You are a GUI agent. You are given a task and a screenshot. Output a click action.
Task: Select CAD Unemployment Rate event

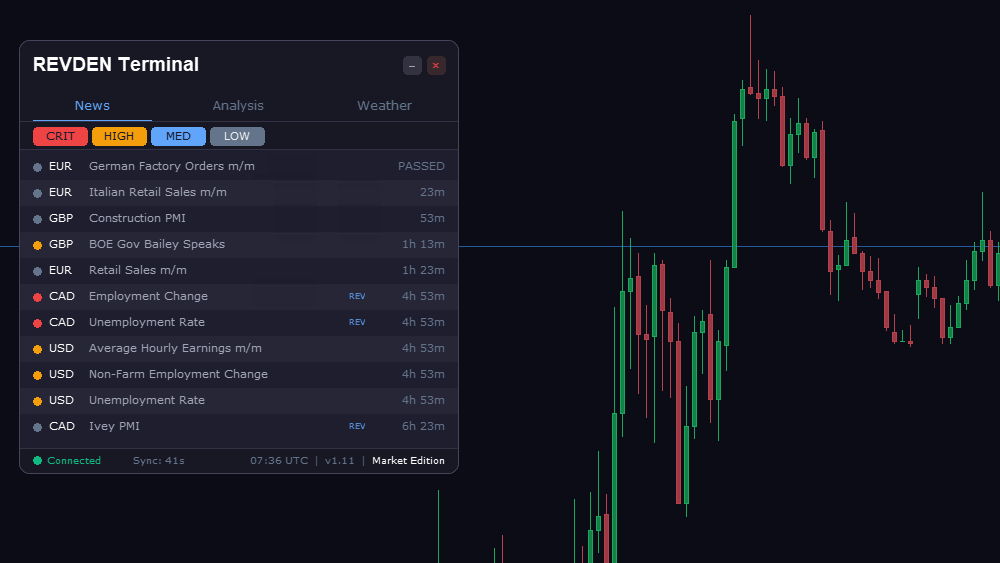(x=239, y=323)
